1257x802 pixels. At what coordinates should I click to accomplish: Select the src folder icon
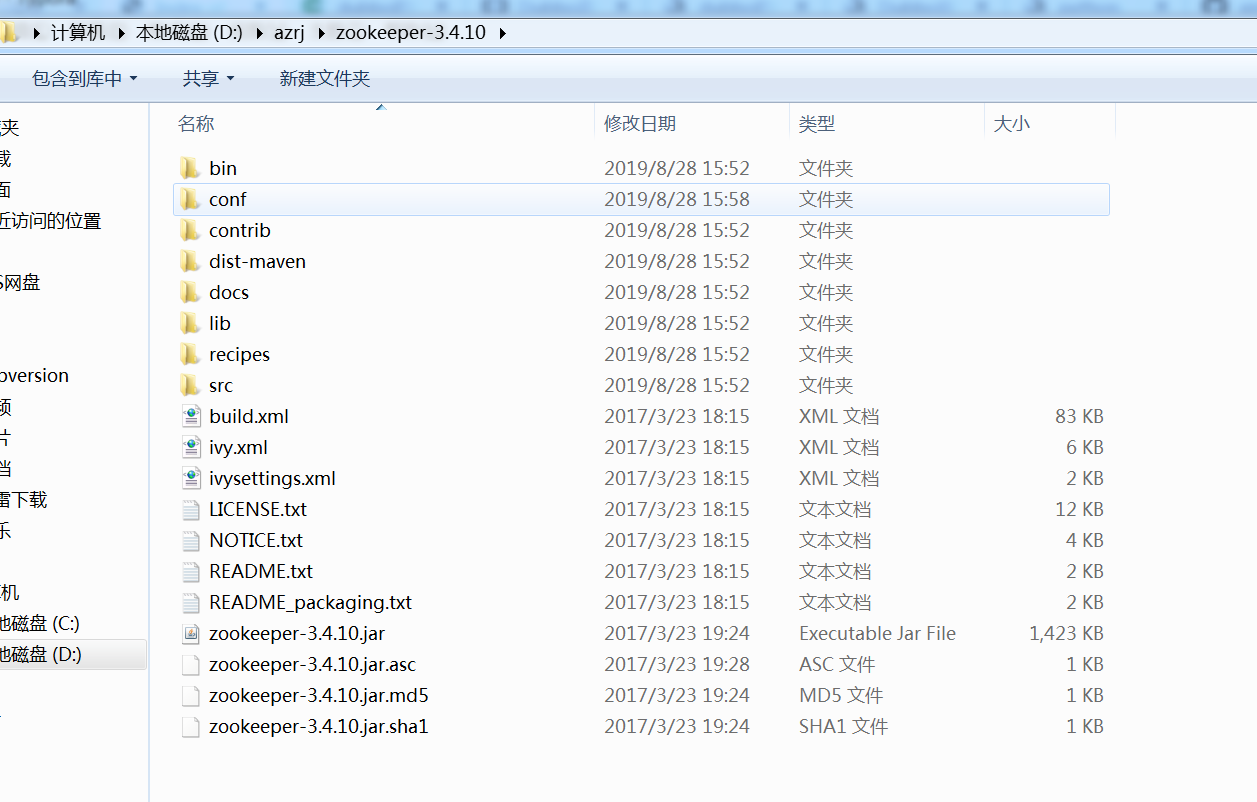190,385
